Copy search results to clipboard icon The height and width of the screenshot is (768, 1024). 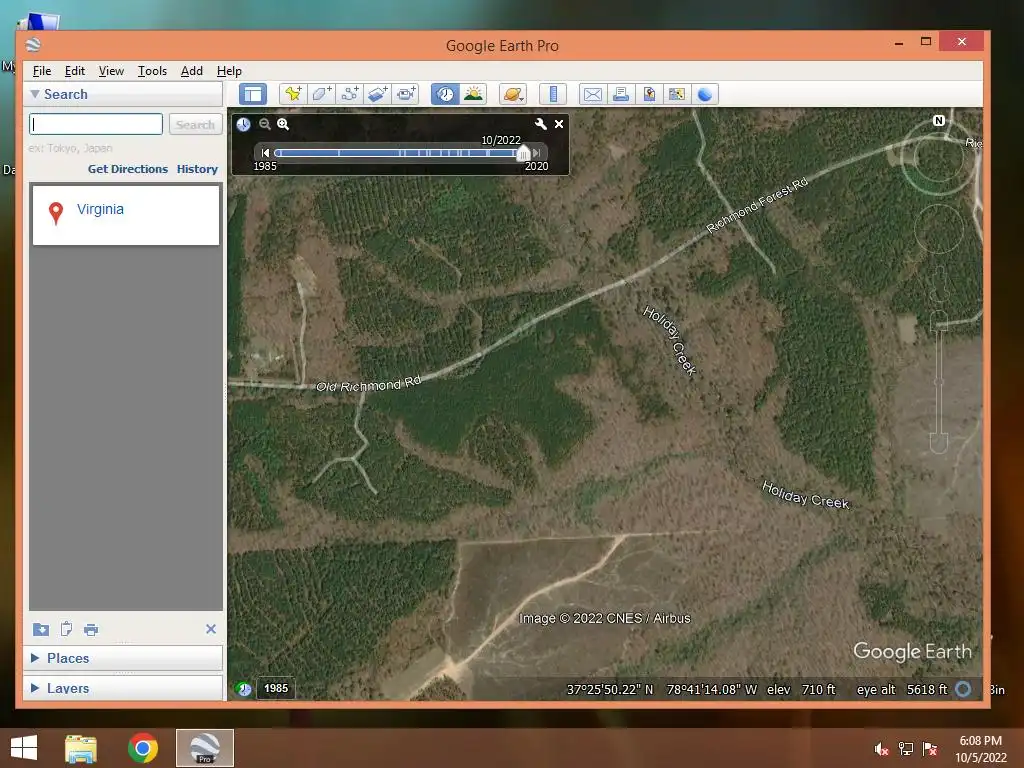pyautogui.click(x=66, y=629)
